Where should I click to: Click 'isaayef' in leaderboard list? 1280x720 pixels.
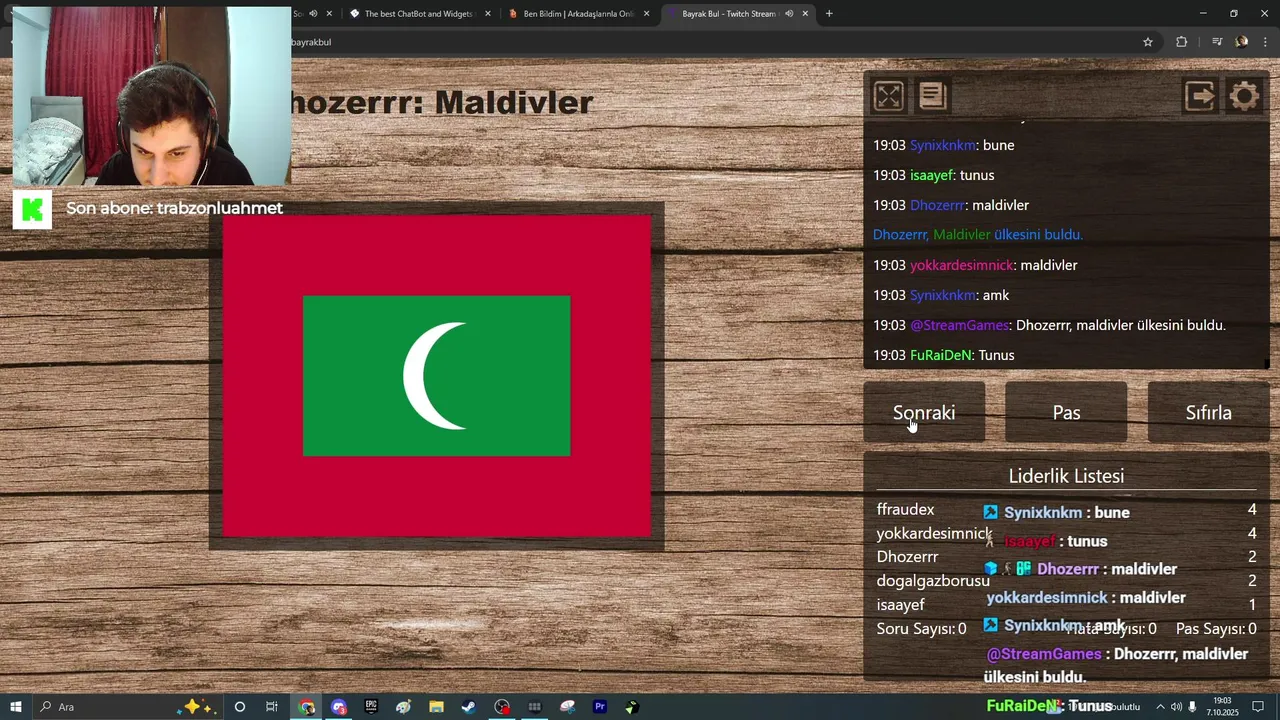(x=901, y=605)
